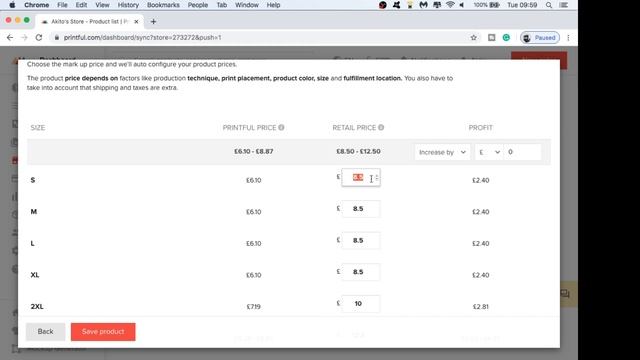Click the S size row label
The height and width of the screenshot is (360, 640).
[33, 180]
